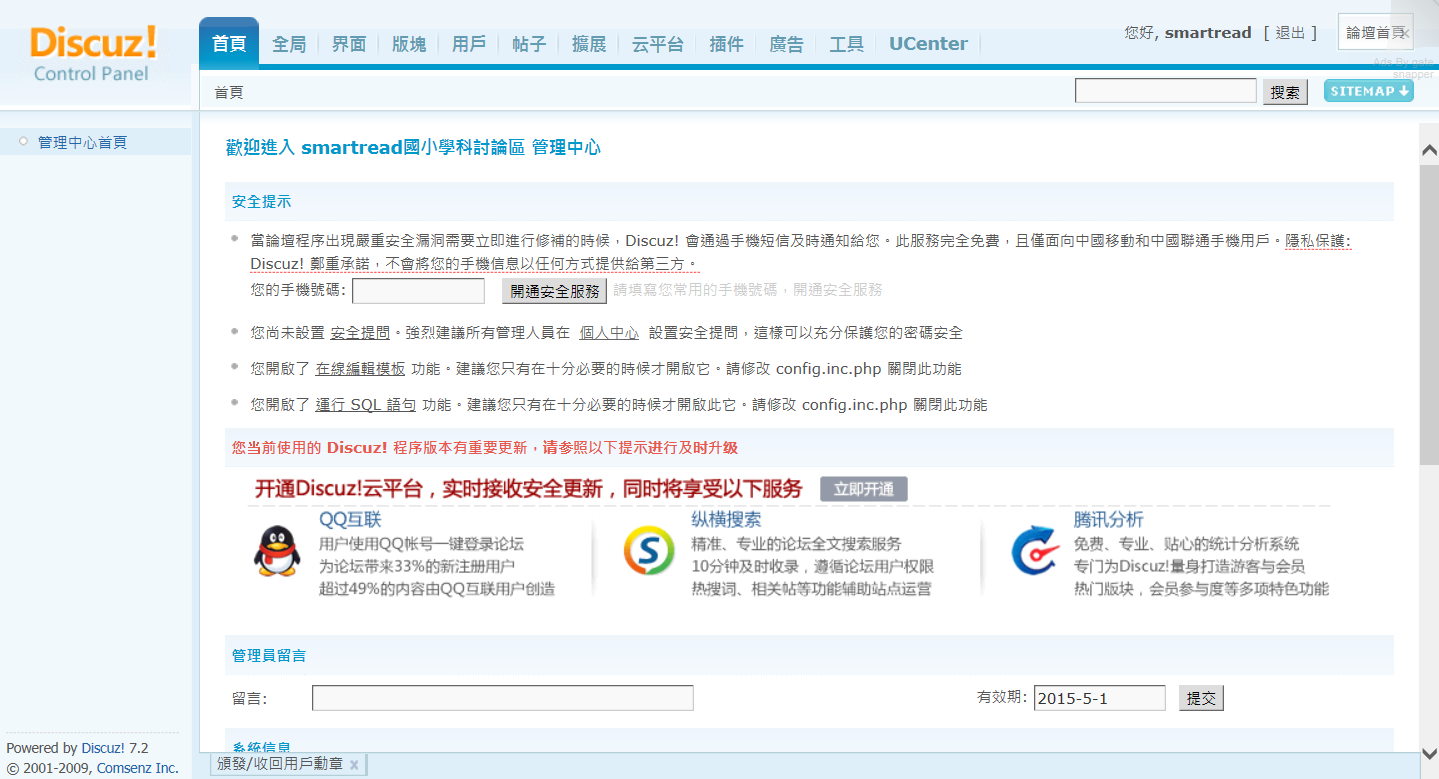Click the QQ penguin icon

pos(276,551)
